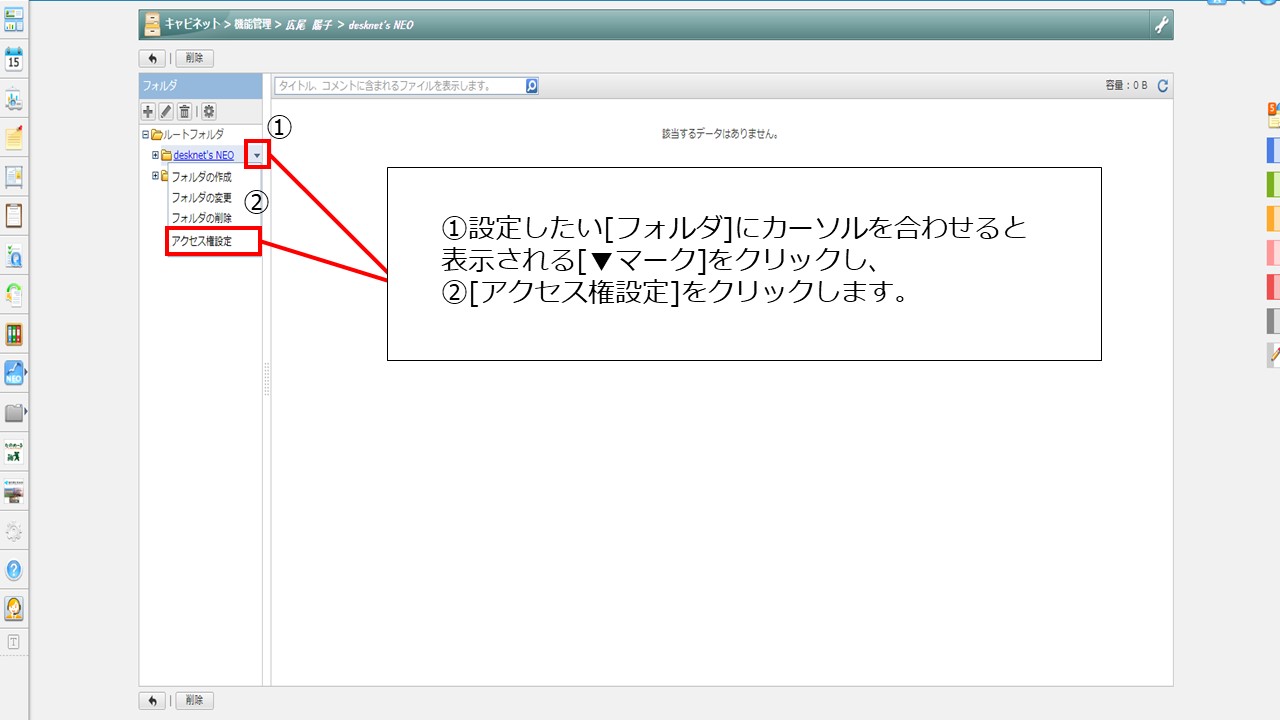Expand the desknet's NEO folder node
The height and width of the screenshot is (720, 1280).
pyautogui.click(x=155, y=155)
